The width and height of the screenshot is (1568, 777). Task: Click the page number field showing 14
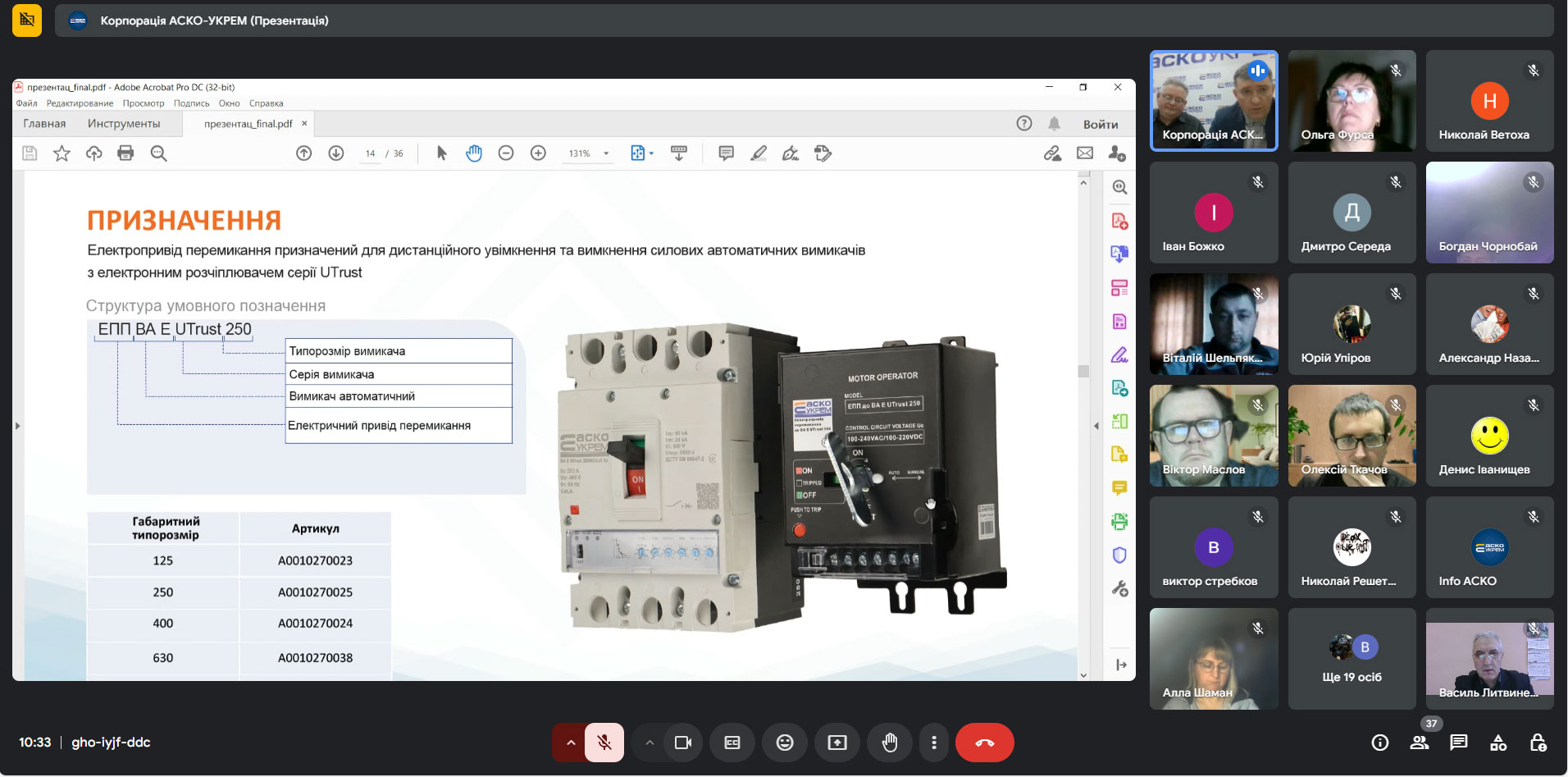coord(371,153)
